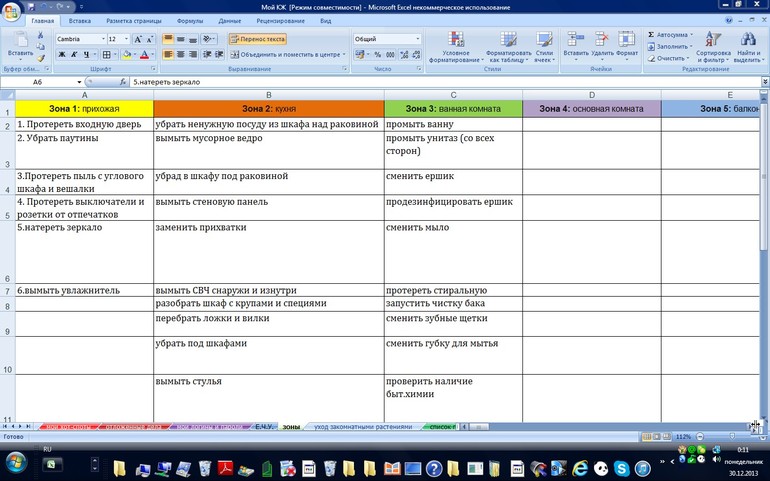Switch to the Формулы ribbon tab
770x481 pixels.
(x=189, y=20)
